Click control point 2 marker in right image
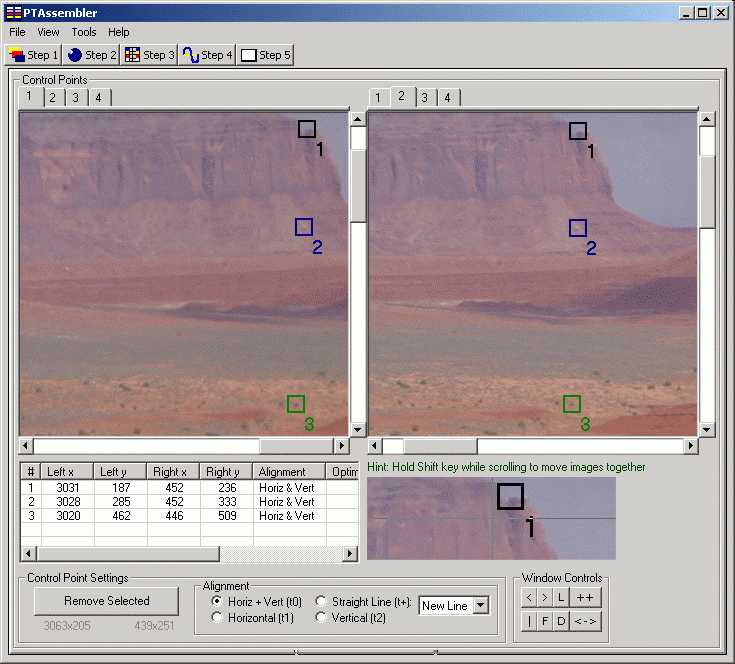The width and height of the screenshot is (735, 664). click(578, 228)
